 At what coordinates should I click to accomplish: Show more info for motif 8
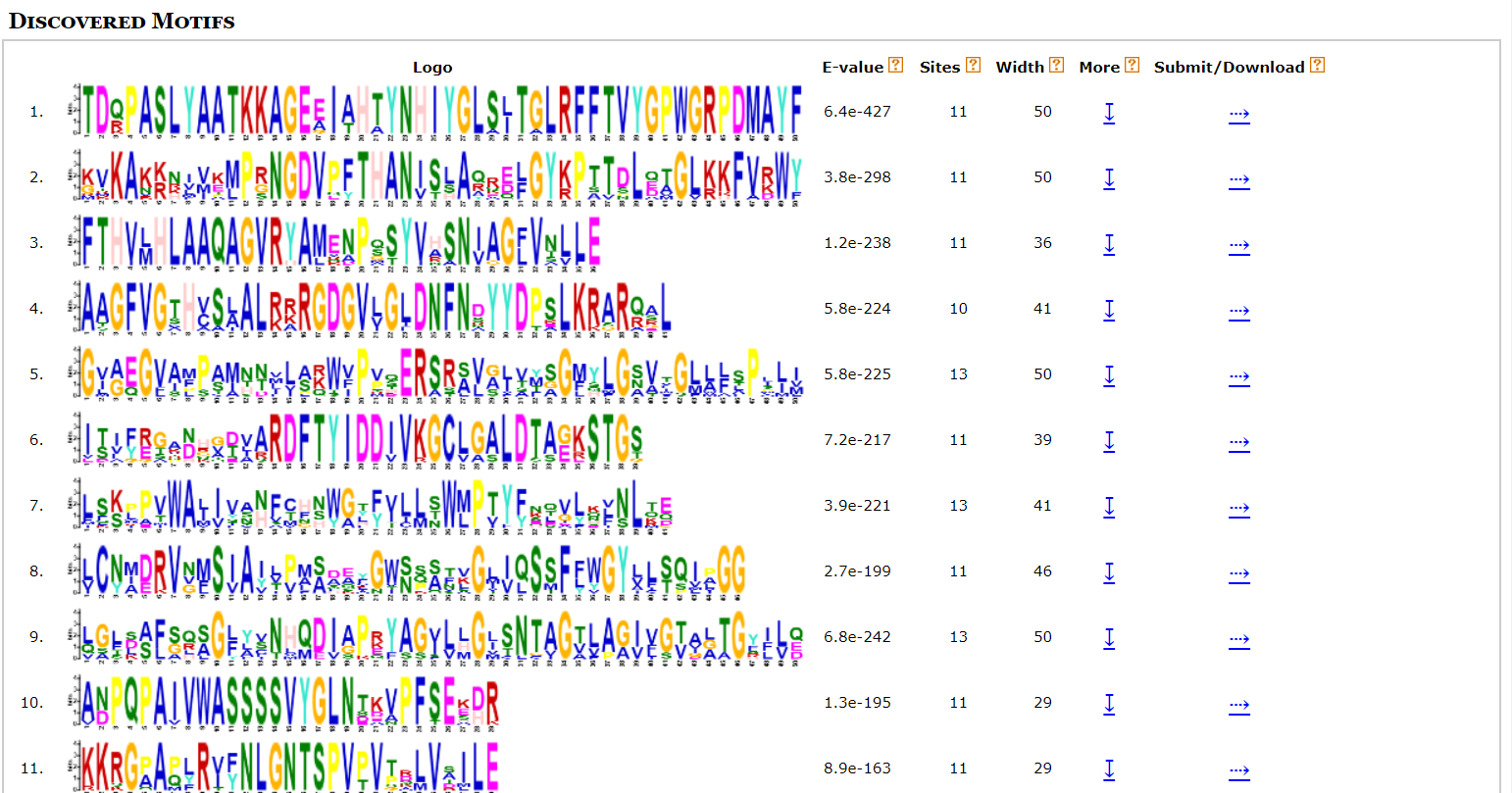click(x=1109, y=572)
